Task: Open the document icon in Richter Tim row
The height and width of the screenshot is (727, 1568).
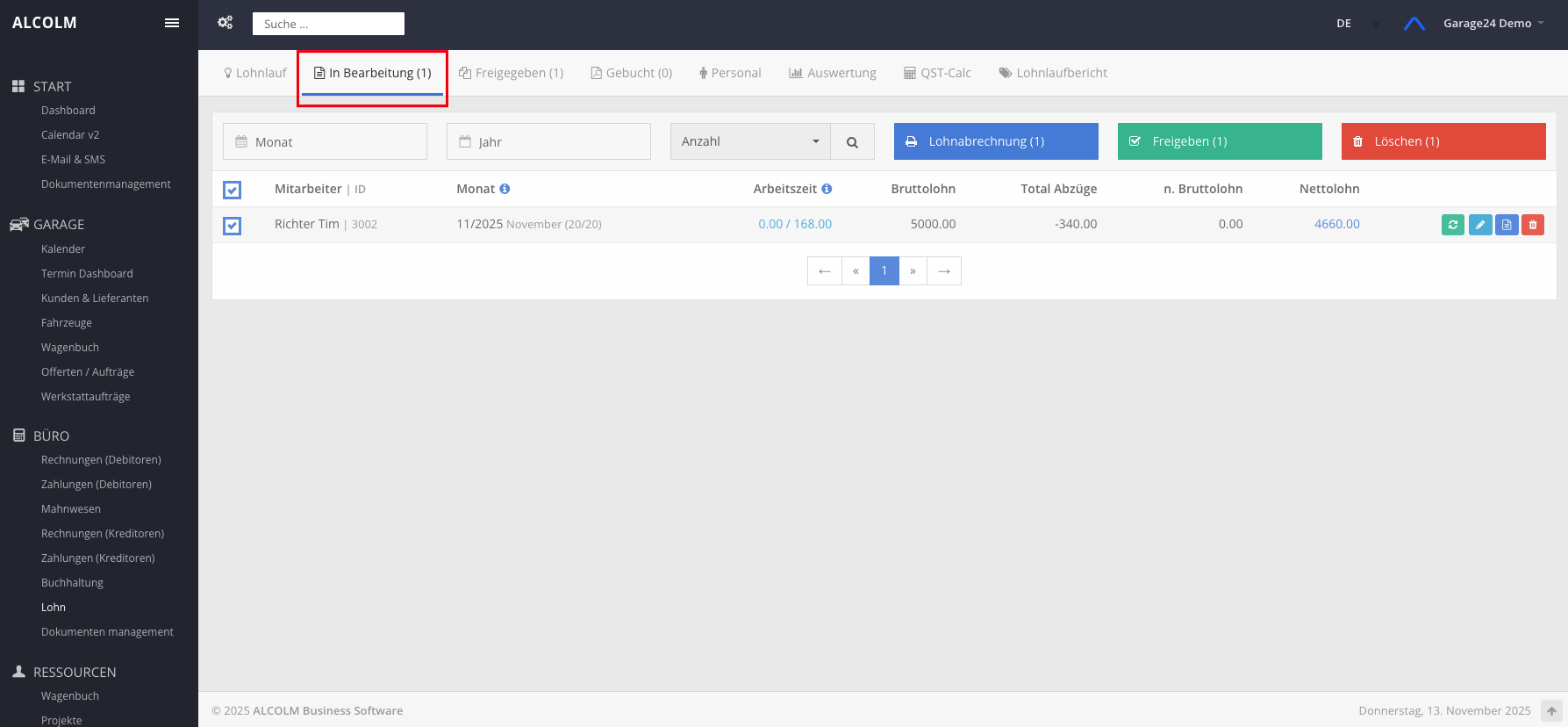Action: pyautogui.click(x=1507, y=225)
